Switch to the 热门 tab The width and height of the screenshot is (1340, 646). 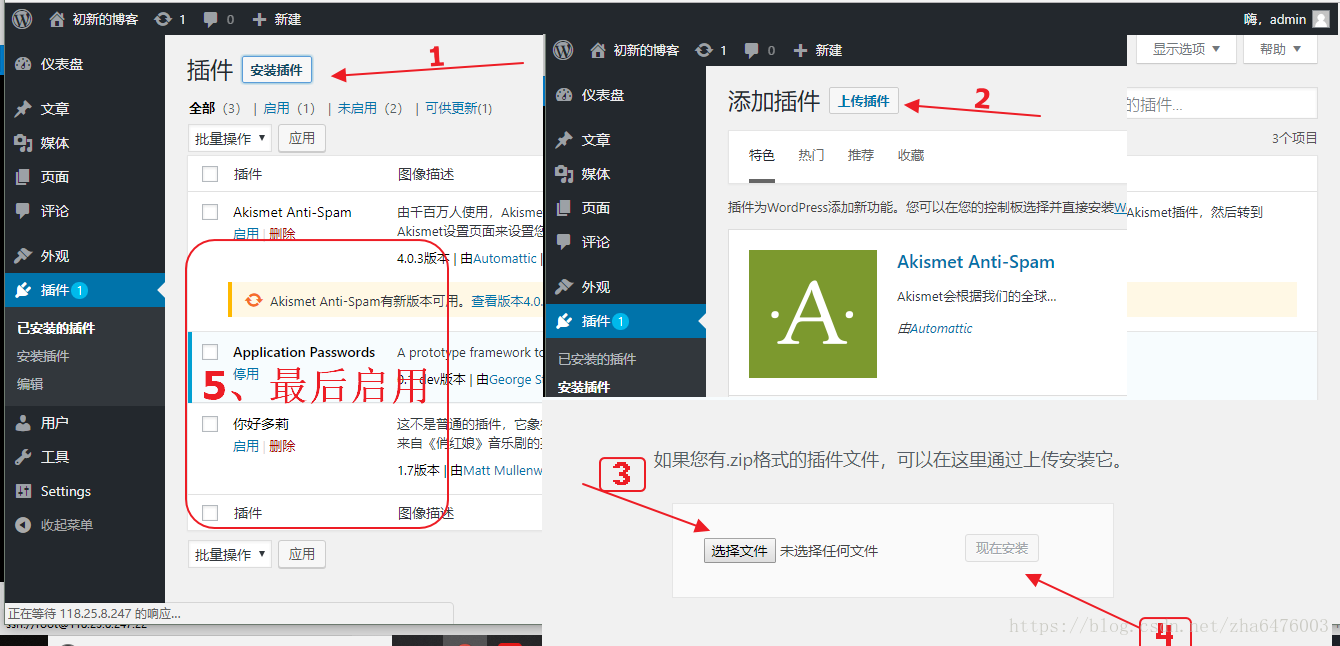pyautogui.click(x=811, y=155)
